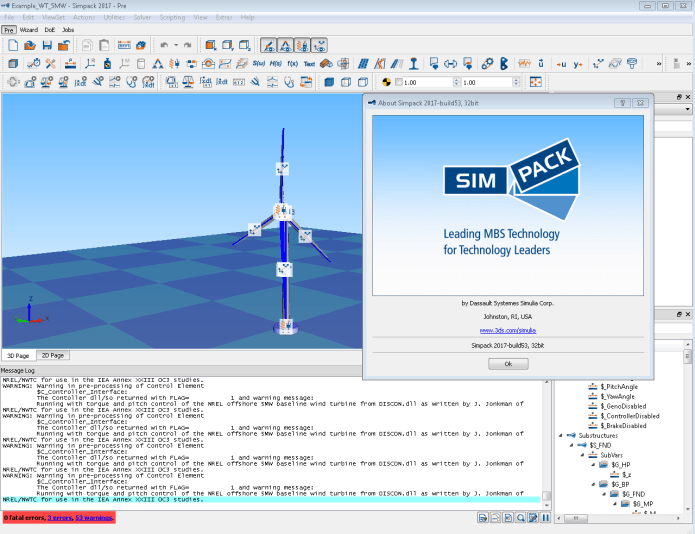Pause the message log output
695x534 pixels.
click(545, 517)
